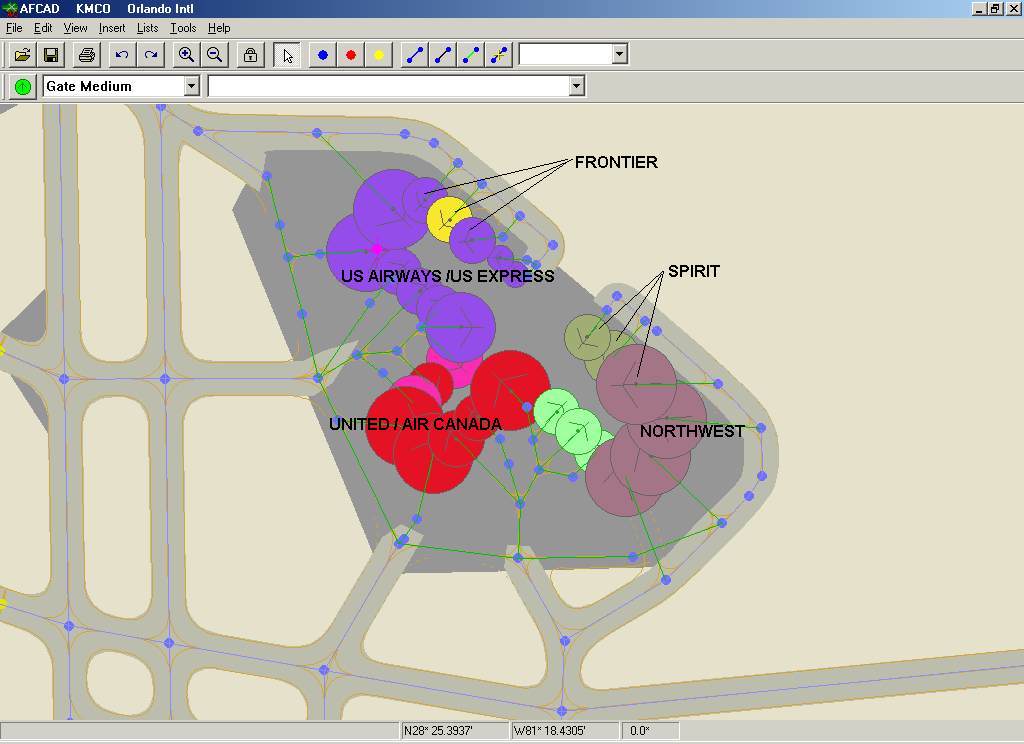The width and height of the screenshot is (1024, 744).
Task: Expand the wide empty combo box arrow
Action: (575, 86)
